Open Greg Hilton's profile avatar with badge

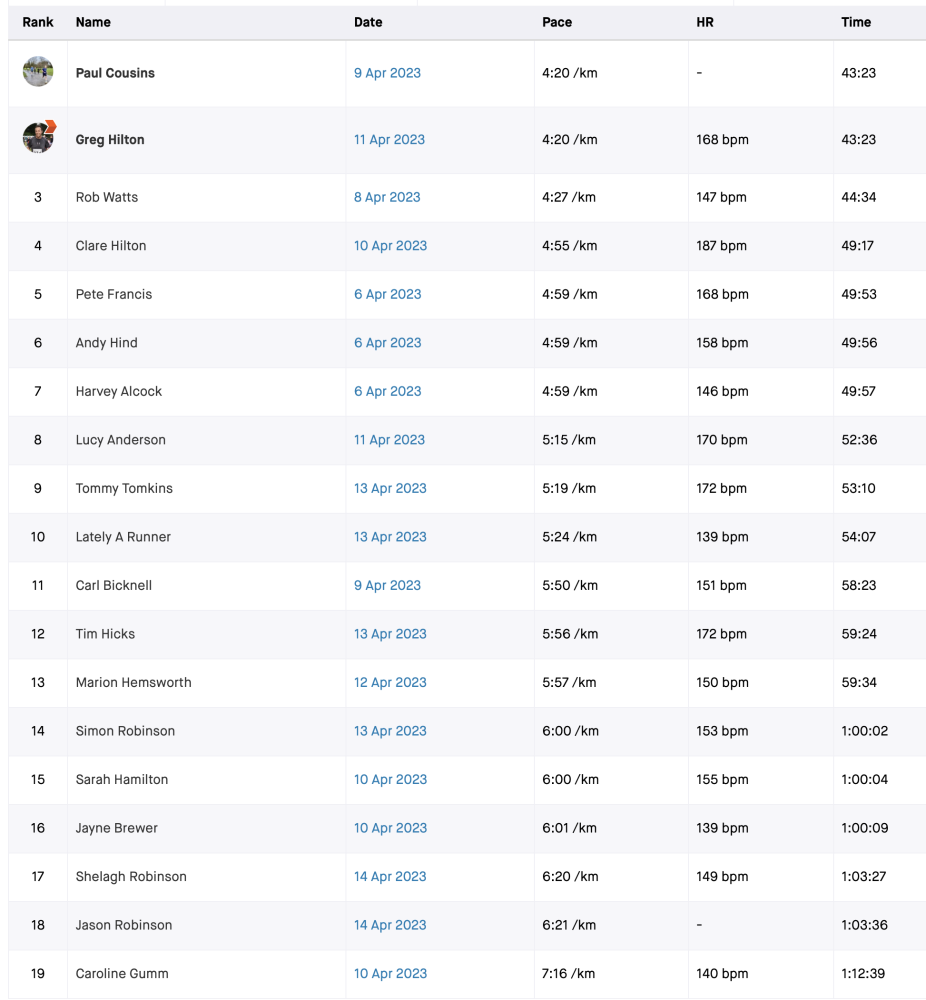pyautogui.click(x=39, y=137)
